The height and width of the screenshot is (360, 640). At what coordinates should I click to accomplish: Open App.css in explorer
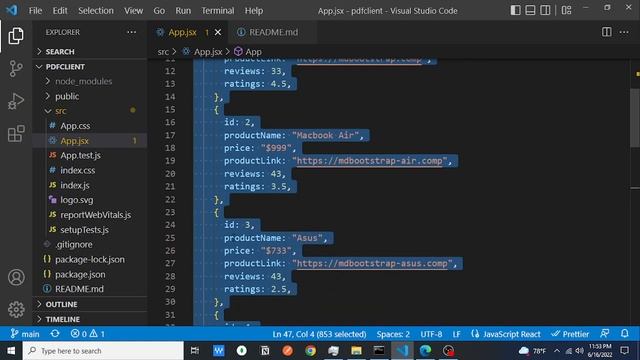(x=90, y=126)
